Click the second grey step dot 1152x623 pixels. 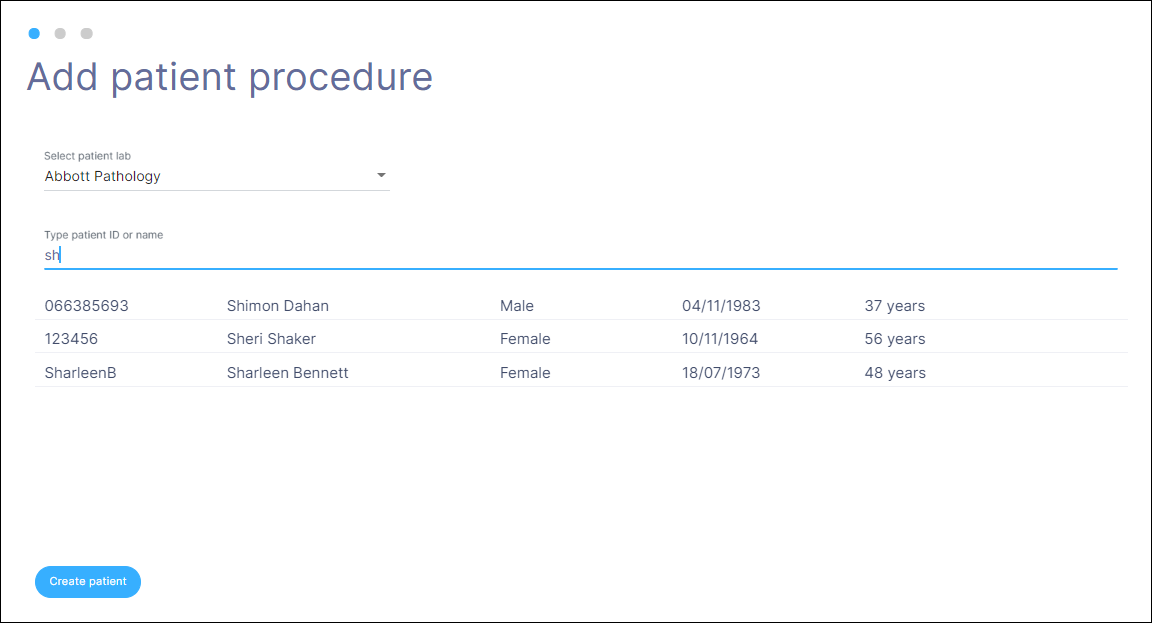pos(60,34)
